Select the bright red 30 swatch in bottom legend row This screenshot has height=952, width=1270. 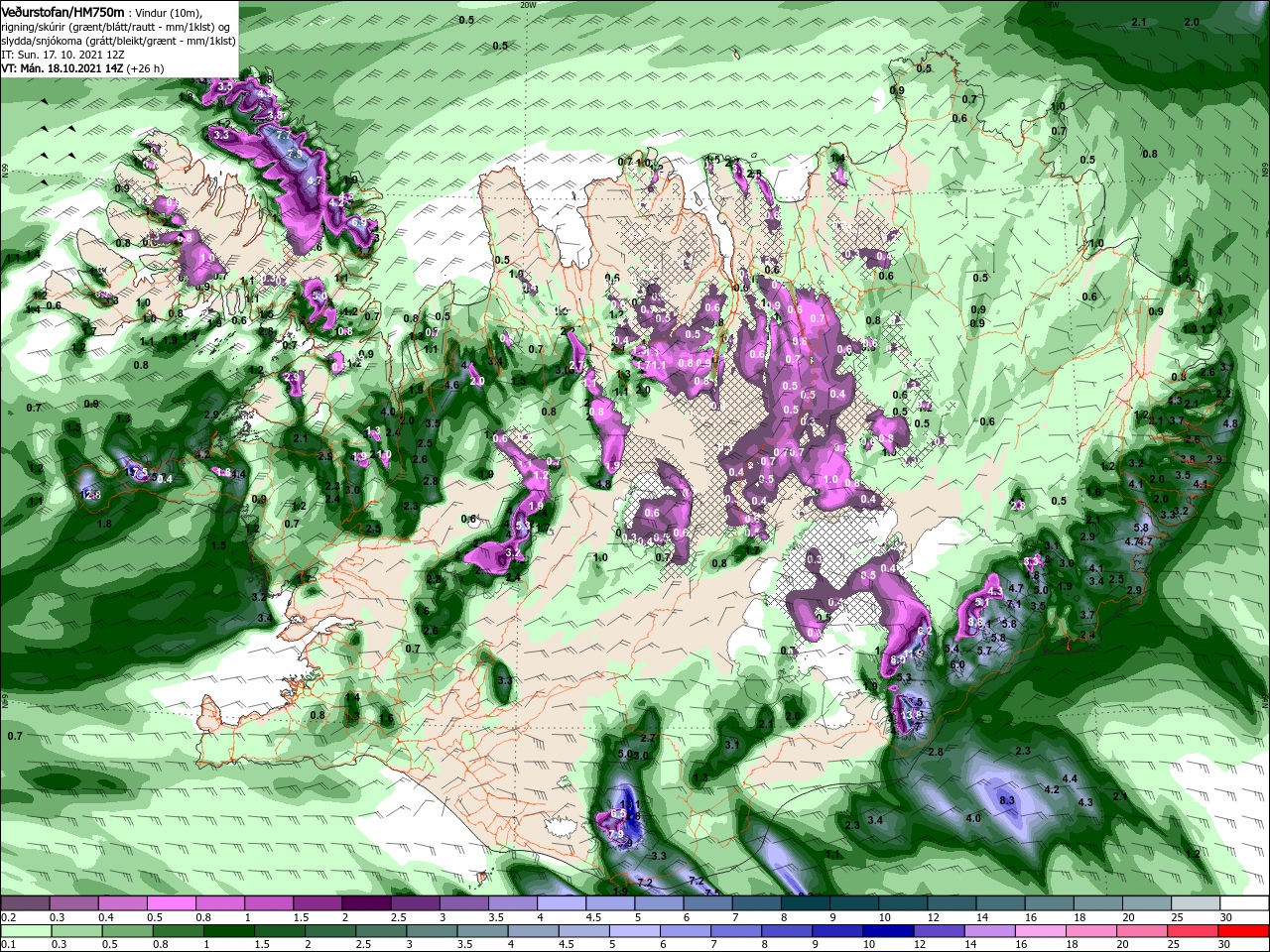(1244, 932)
